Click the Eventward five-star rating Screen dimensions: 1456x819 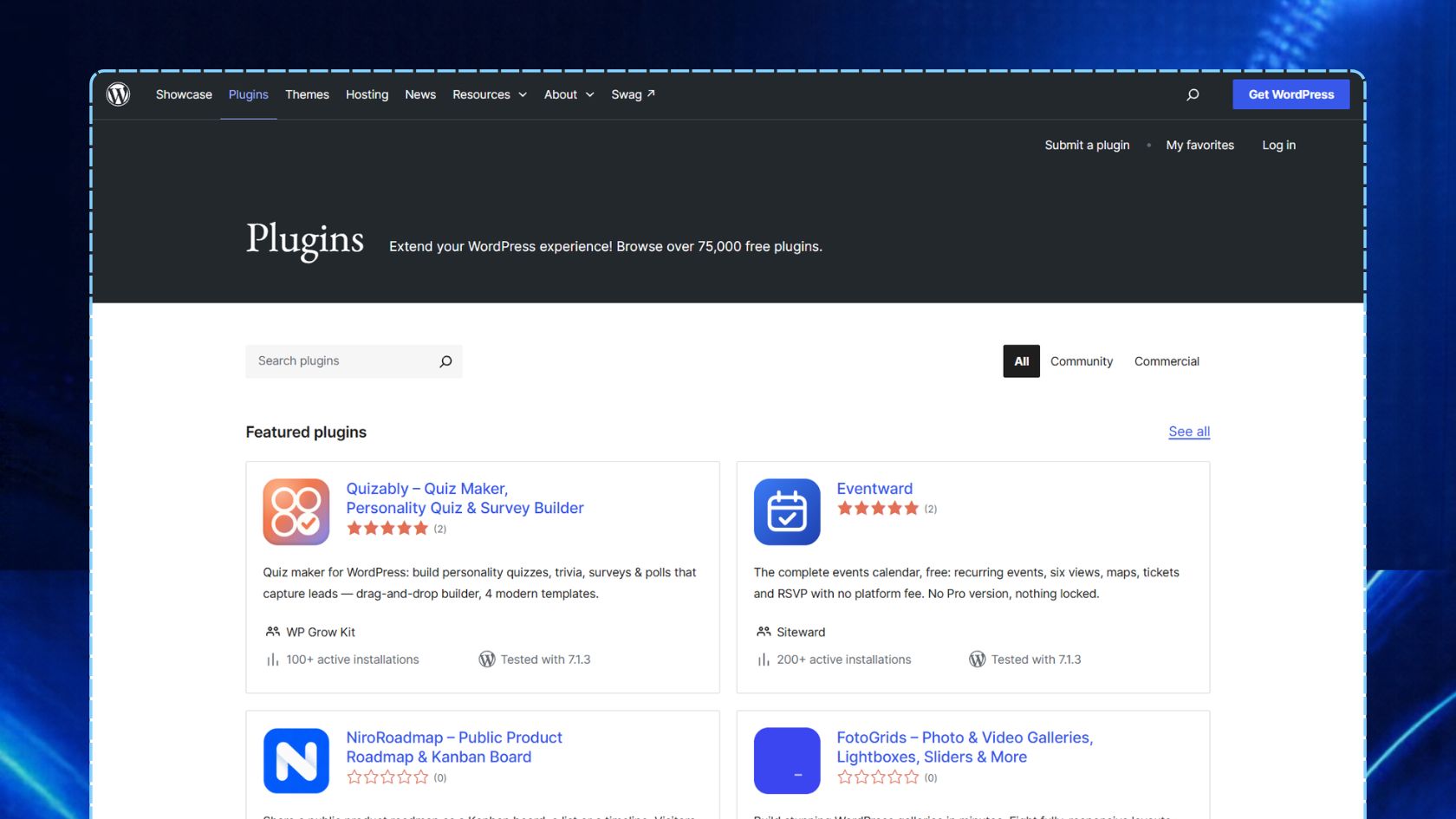tap(878, 509)
